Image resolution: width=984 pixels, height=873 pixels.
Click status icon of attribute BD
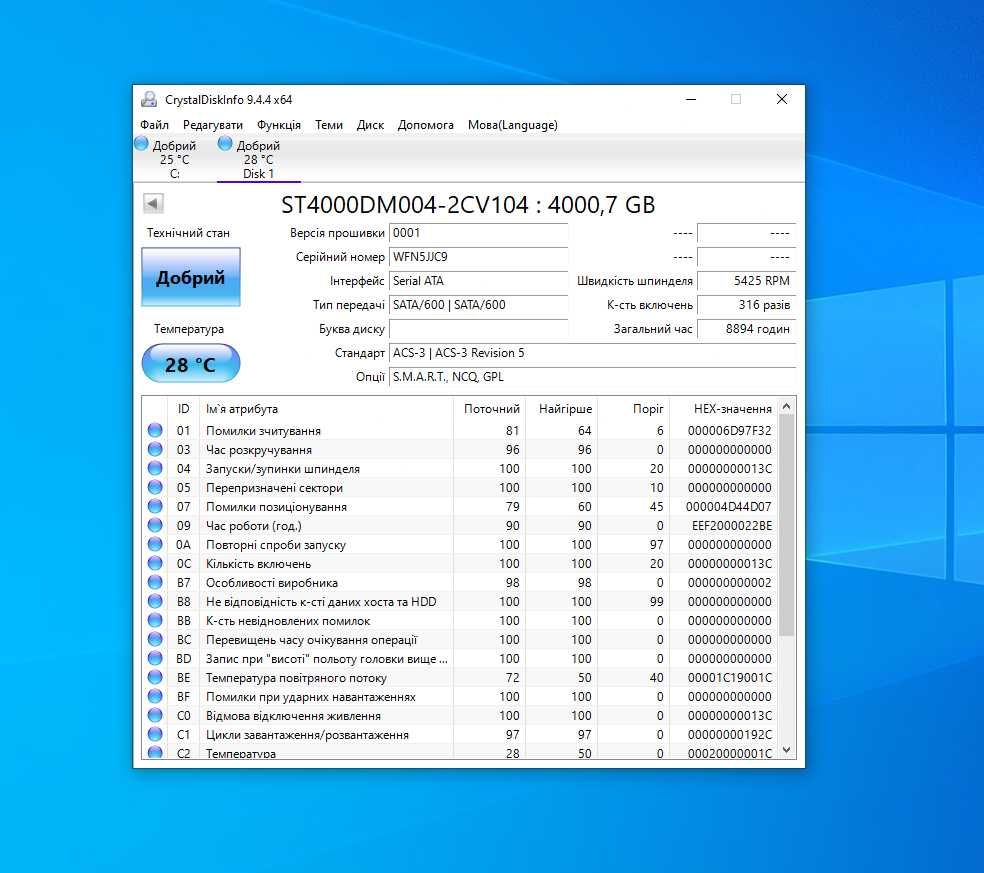[x=155, y=658]
